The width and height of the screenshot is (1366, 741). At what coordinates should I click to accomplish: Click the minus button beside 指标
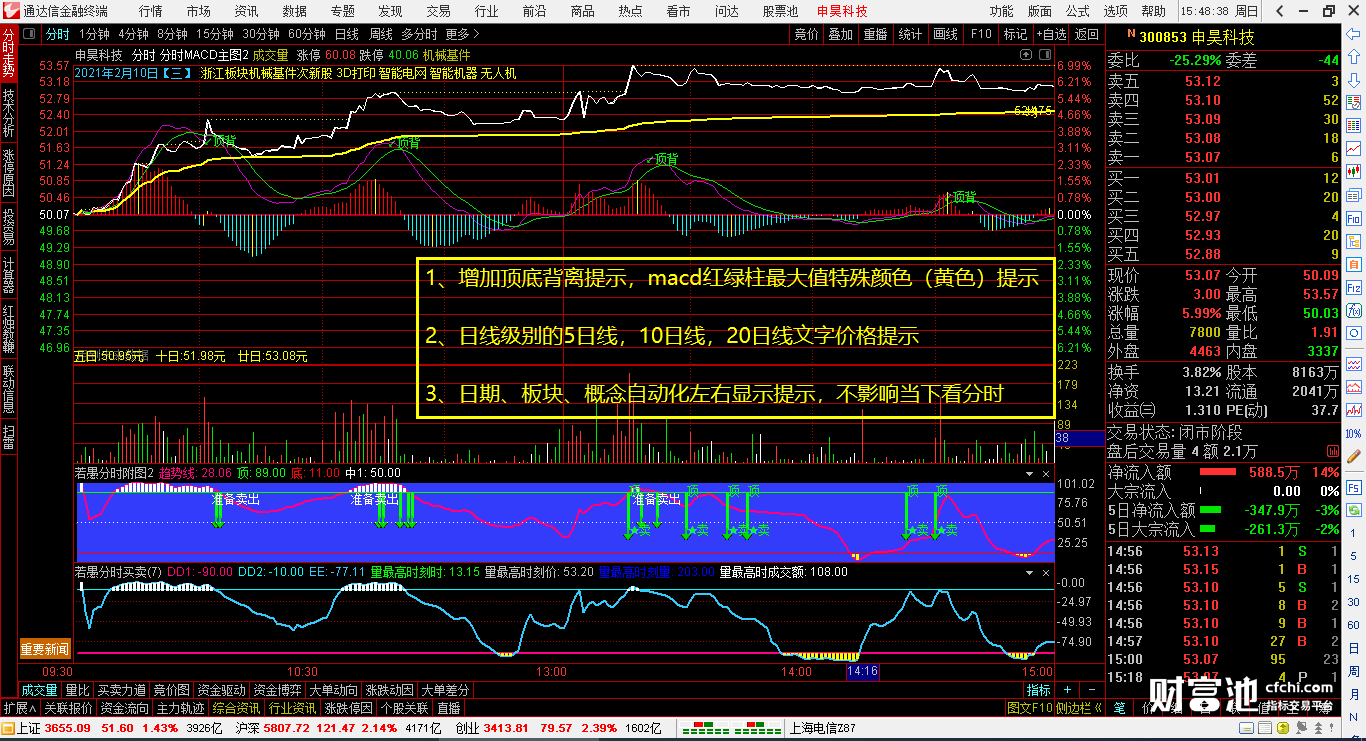coord(1092,689)
